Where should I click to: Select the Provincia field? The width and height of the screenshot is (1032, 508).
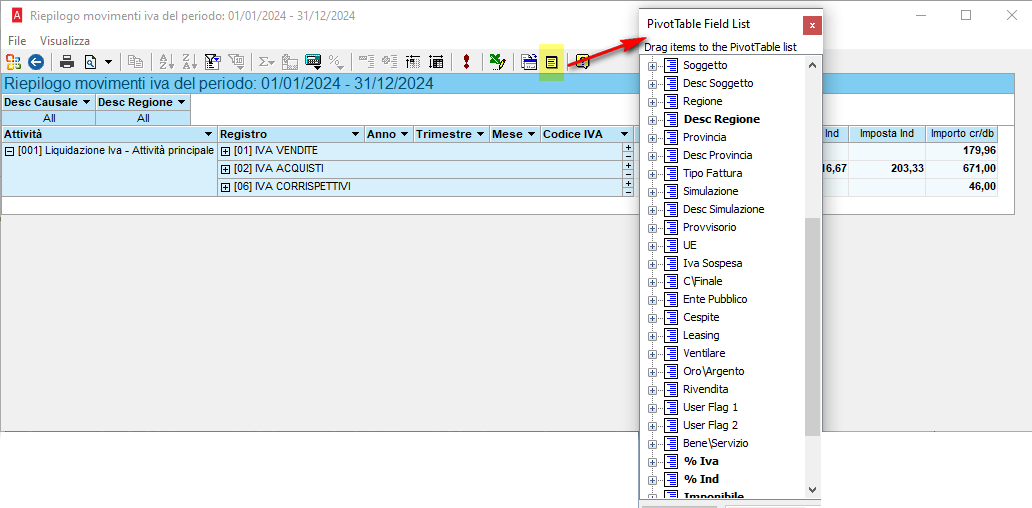[705, 138]
